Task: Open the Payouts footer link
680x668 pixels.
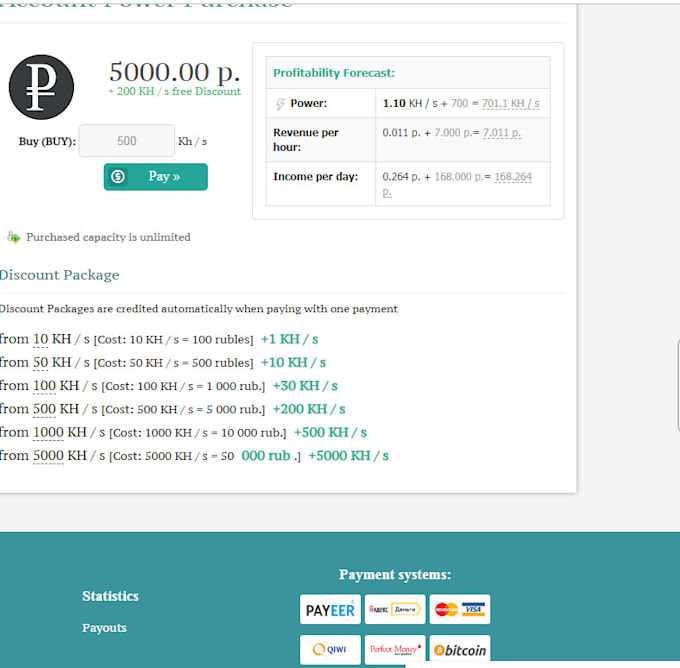Action: 105,628
